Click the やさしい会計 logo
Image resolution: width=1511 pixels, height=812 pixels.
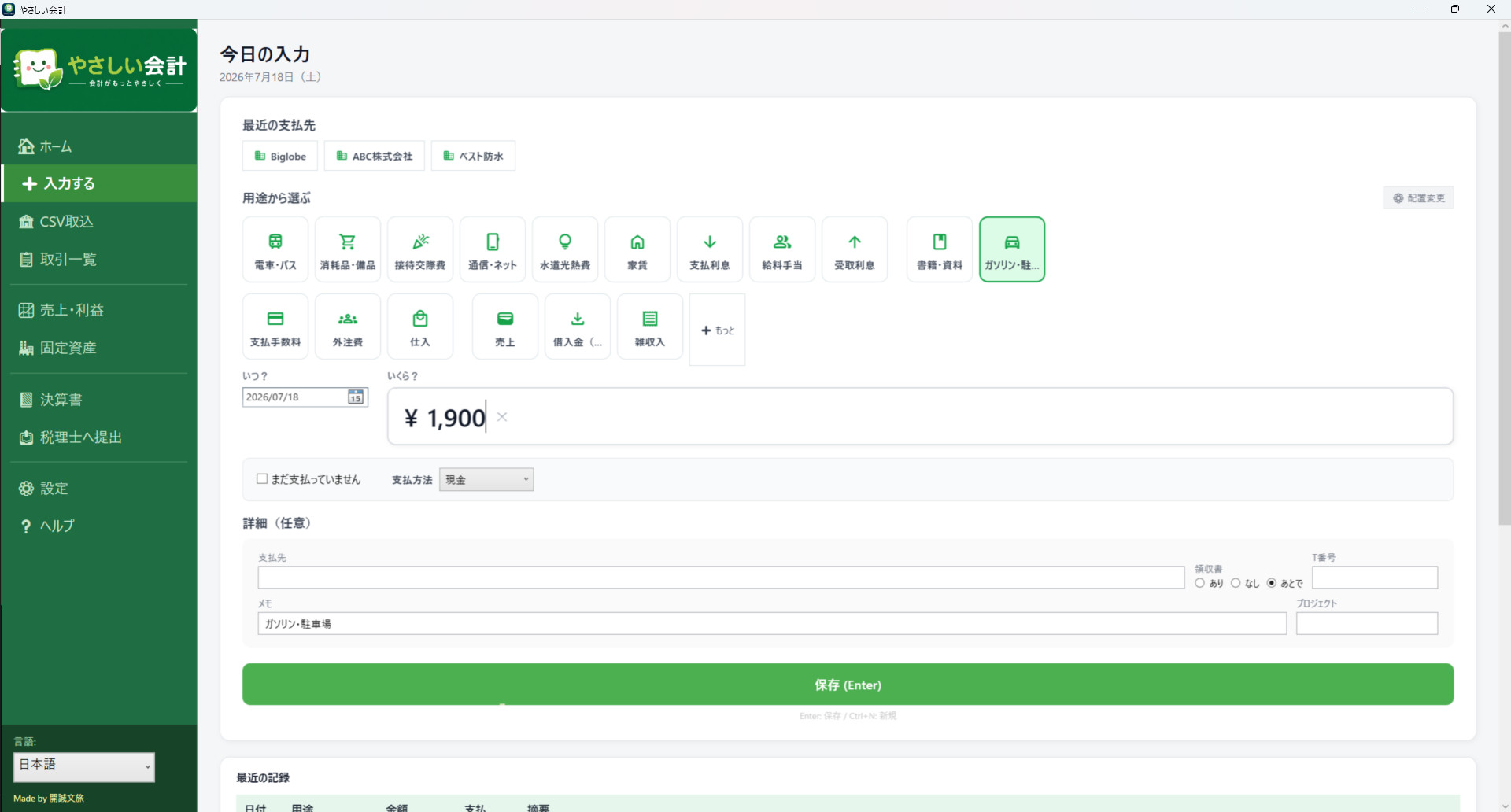tap(99, 70)
